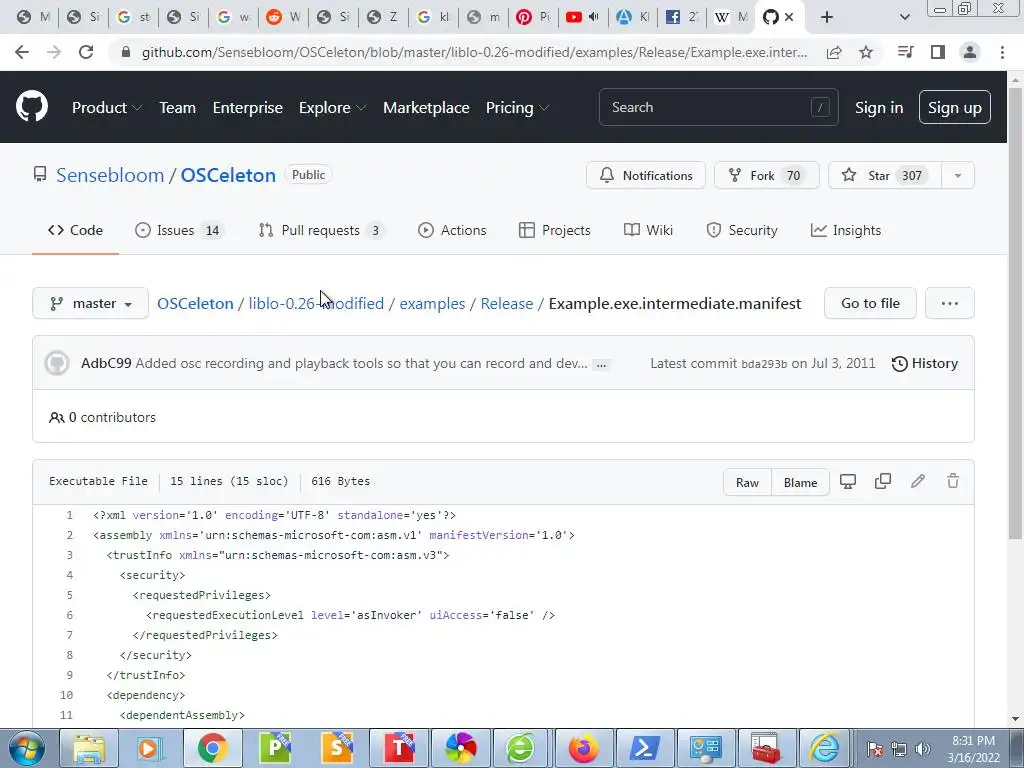Click the browser address bar URL
This screenshot has height=768, width=1024.
pos(474,52)
